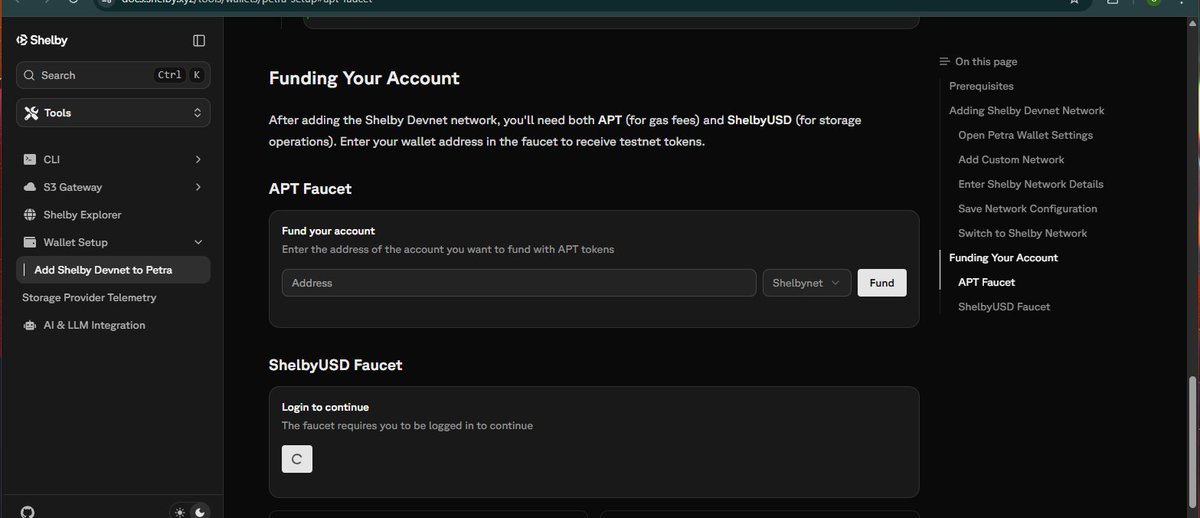The height and width of the screenshot is (518, 1200).
Task: Go to Enter Shelby Network Details section
Action: click(1031, 184)
